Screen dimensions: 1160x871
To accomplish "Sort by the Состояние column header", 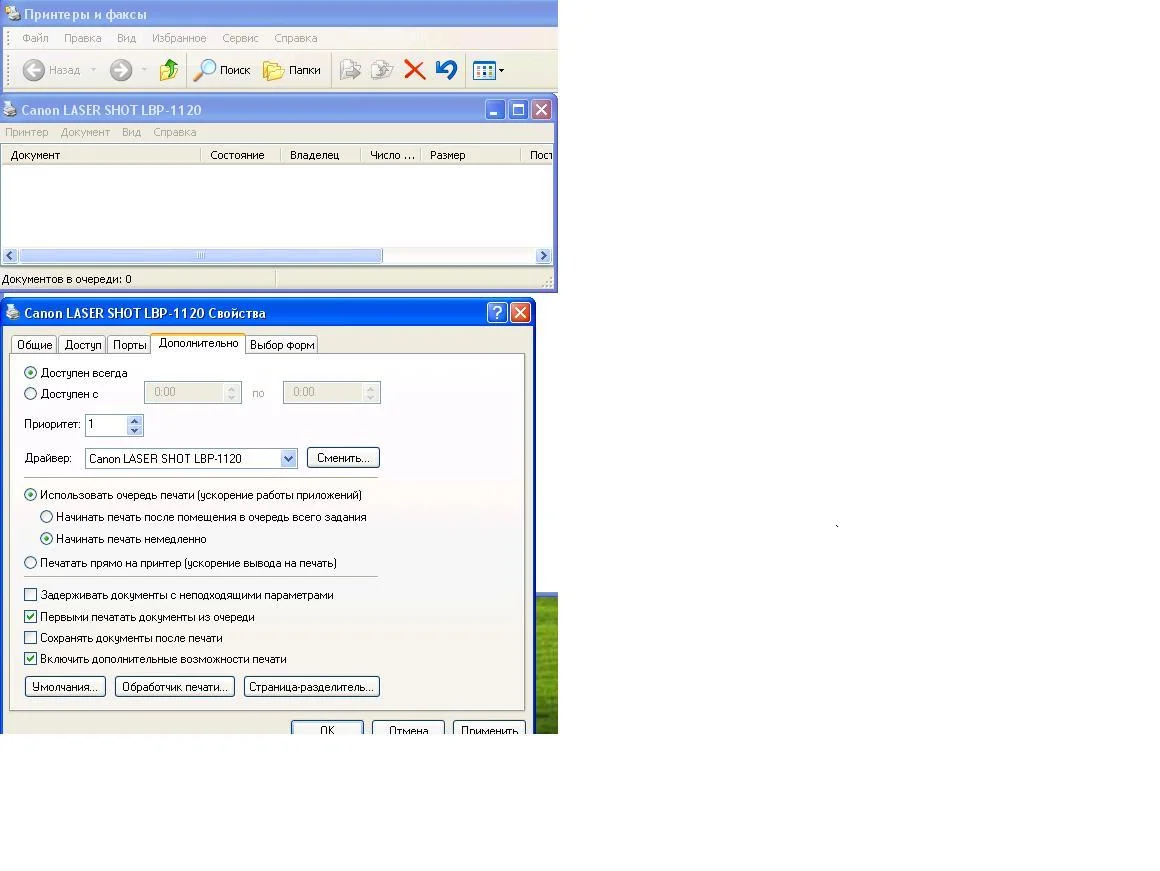I will (240, 155).
